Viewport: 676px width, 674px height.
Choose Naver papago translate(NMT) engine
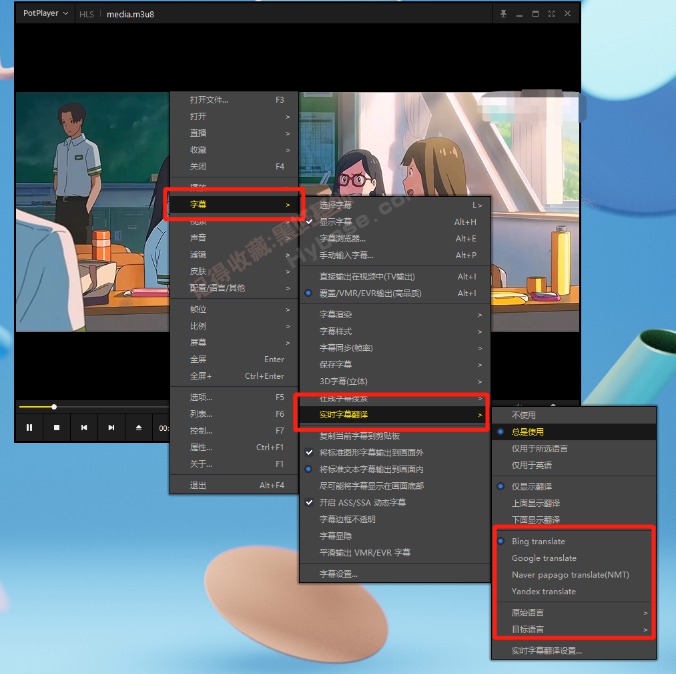click(574, 575)
